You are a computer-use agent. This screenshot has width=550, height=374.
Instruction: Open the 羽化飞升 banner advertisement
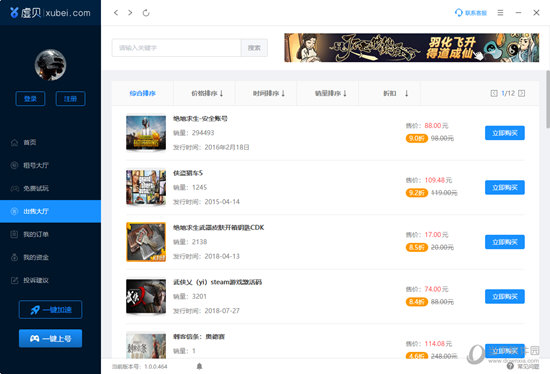coord(411,48)
